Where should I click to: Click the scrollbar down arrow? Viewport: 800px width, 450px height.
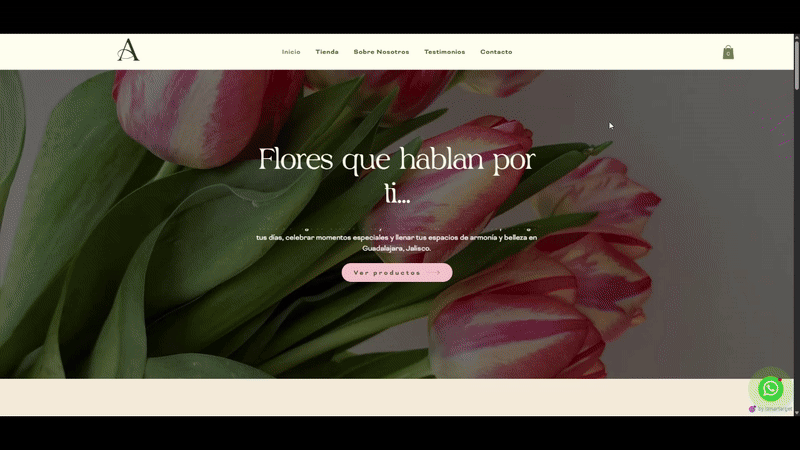click(x=797, y=413)
